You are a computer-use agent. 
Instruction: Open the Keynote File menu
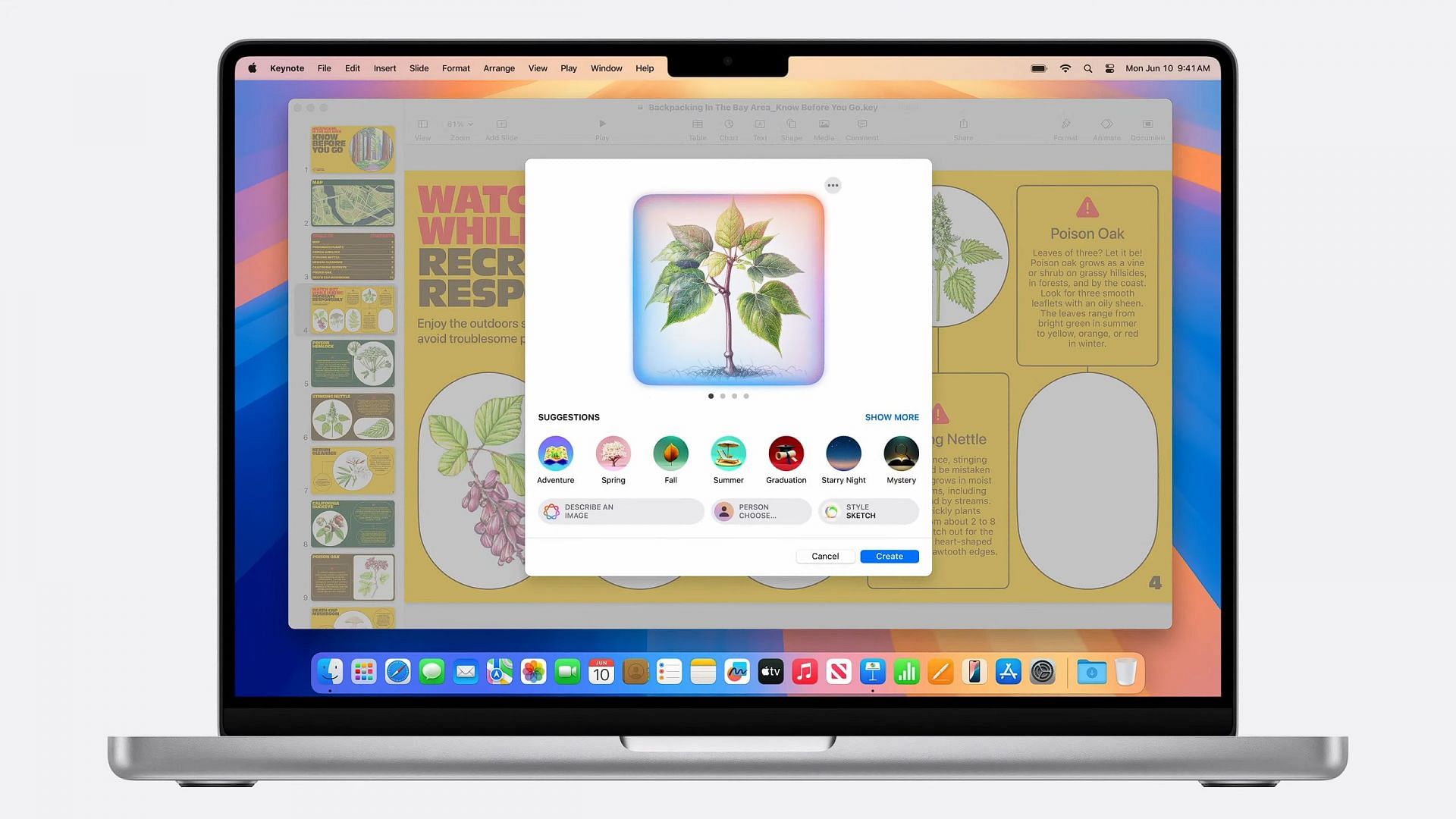click(x=324, y=68)
